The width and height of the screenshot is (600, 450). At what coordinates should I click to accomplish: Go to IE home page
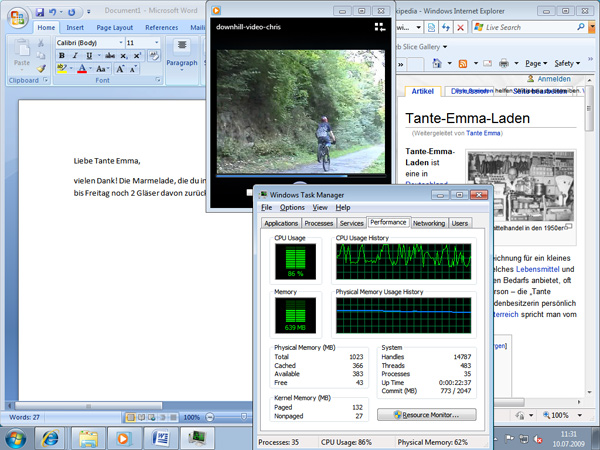437,63
